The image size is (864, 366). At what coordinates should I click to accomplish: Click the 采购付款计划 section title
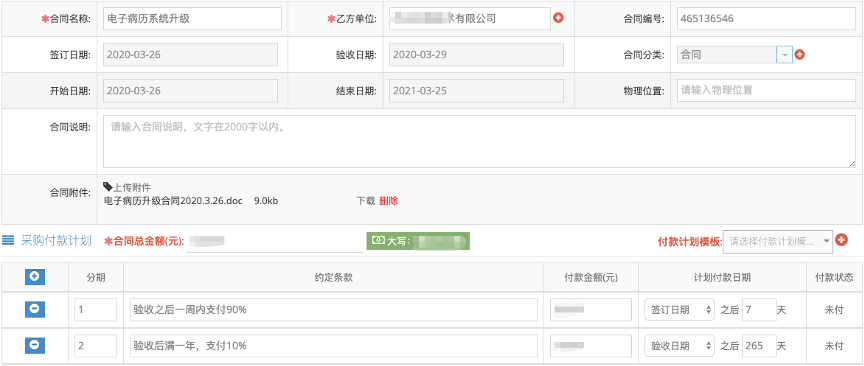56,240
